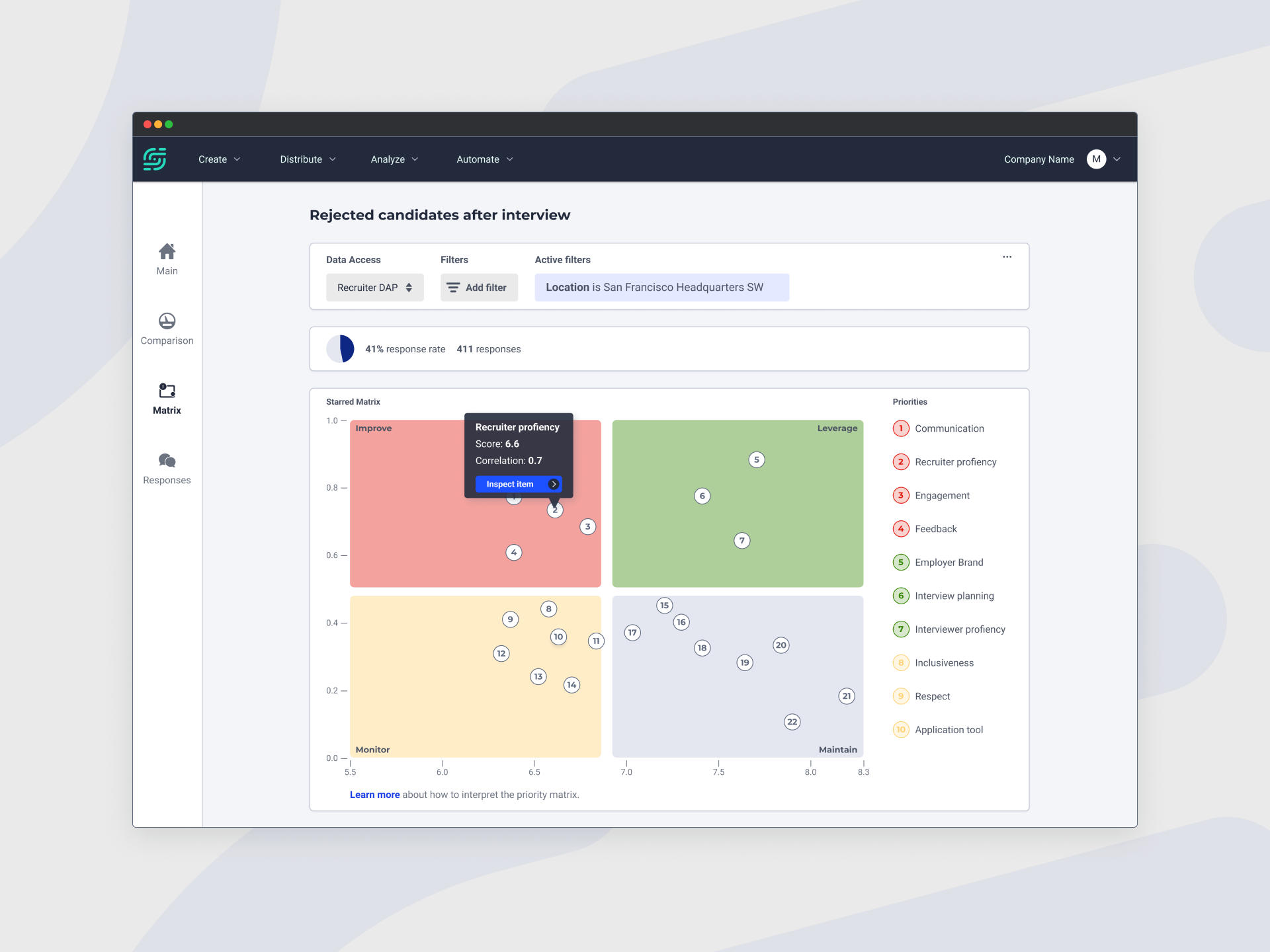Image resolution: width=1270 pixels, height=952 pixels.
Task: Open the Analyze dropdown menu
Action: (x=394, y=159)
